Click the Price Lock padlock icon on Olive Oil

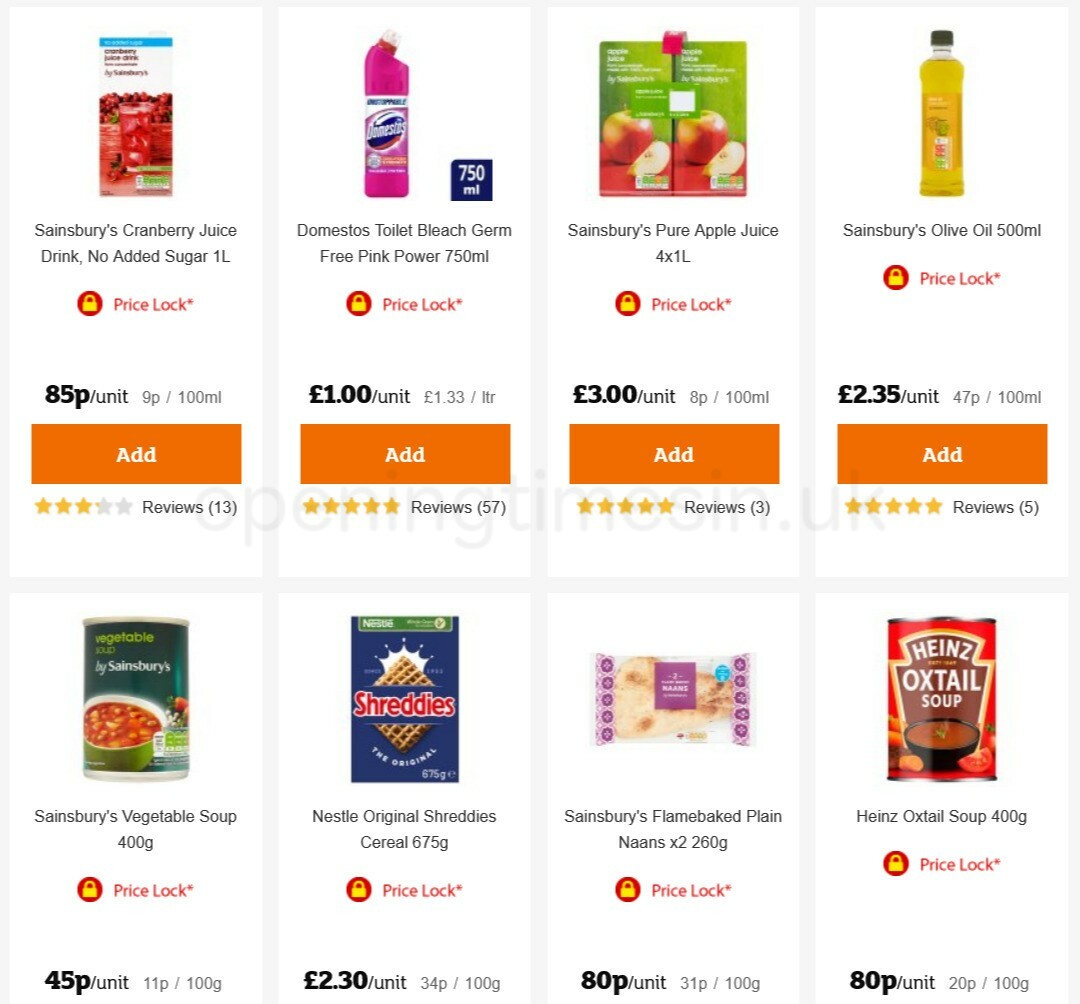(x=897, y=278)
